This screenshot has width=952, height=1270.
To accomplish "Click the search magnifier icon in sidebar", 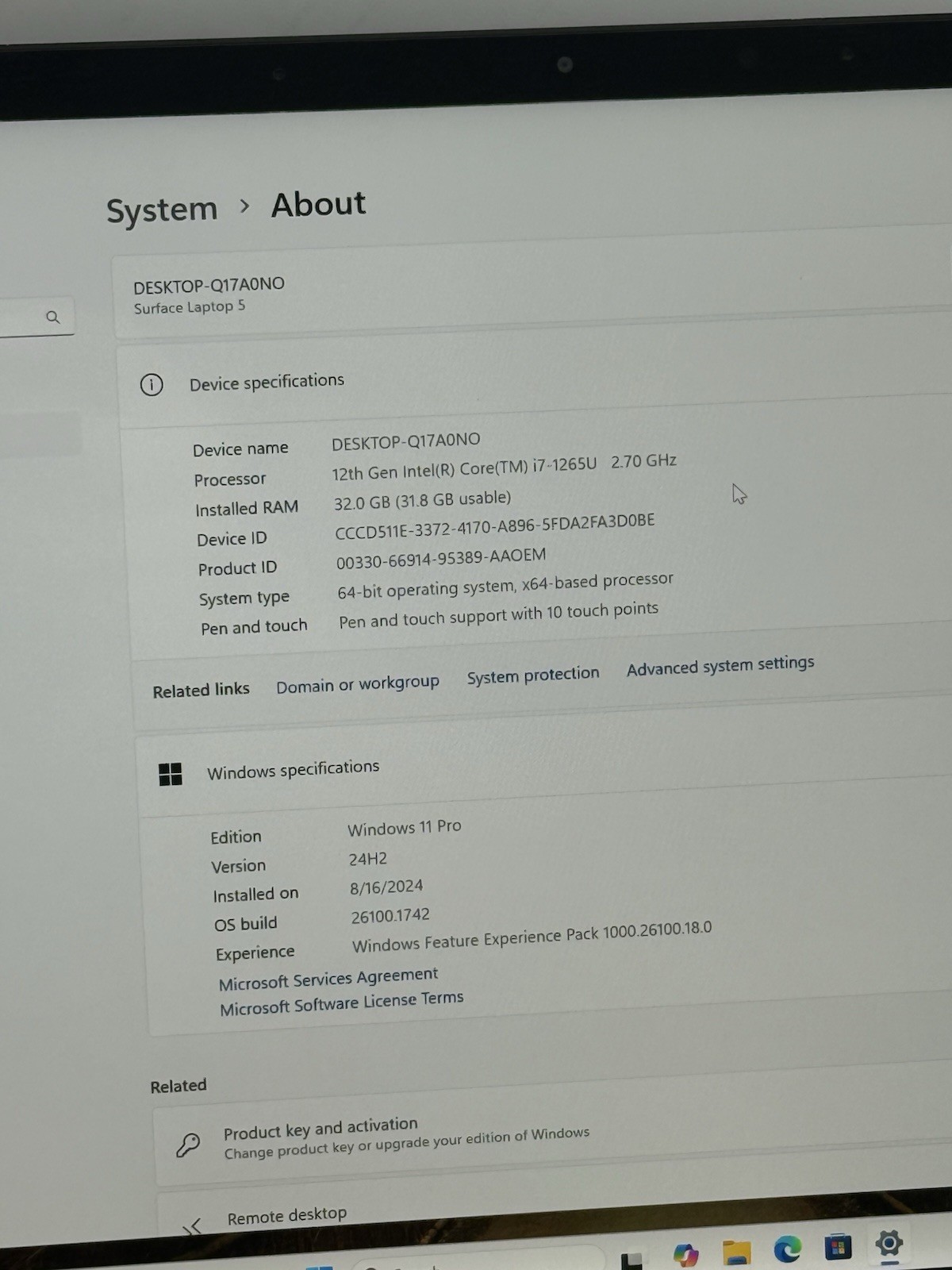I will point(53,317).
